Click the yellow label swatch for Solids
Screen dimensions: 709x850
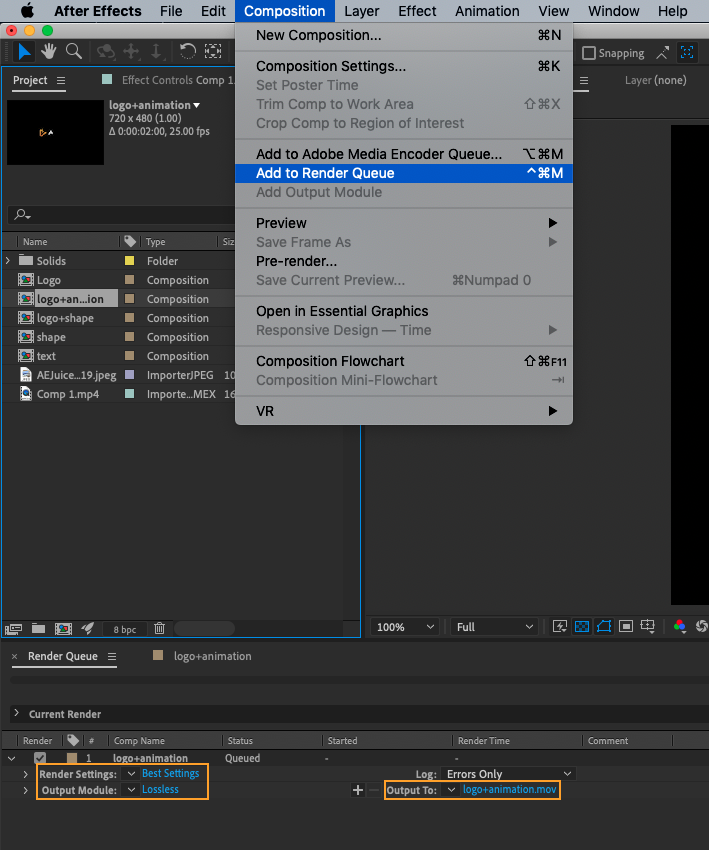129,261
